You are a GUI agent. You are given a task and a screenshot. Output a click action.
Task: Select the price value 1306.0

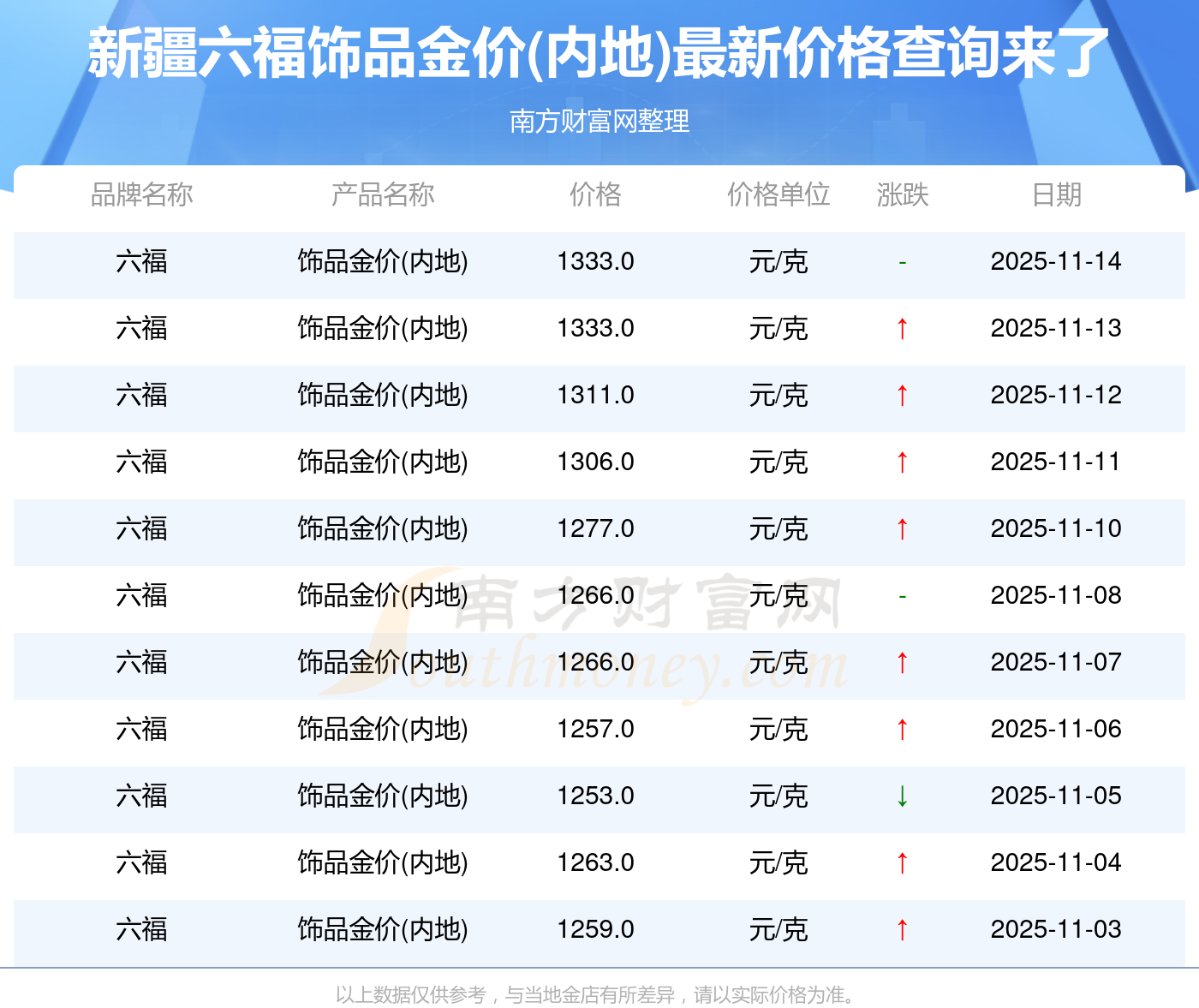click(595, 462)
